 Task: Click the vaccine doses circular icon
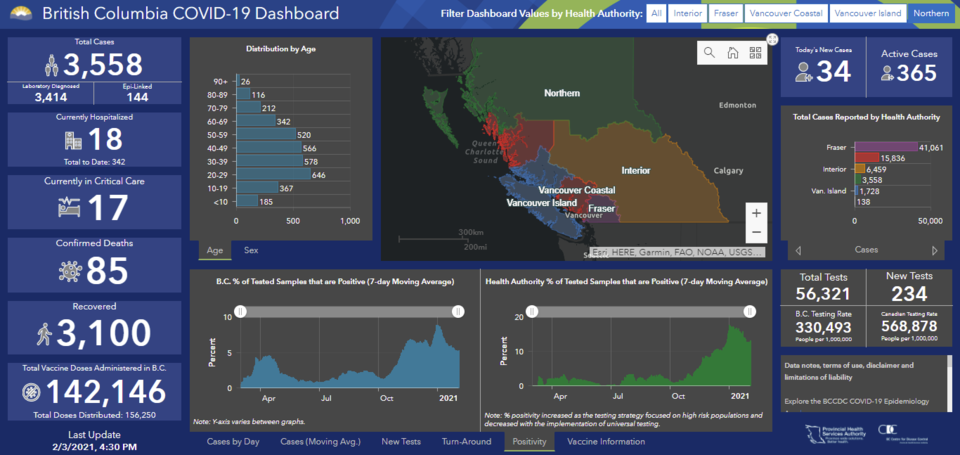click(x=30, y=392)
